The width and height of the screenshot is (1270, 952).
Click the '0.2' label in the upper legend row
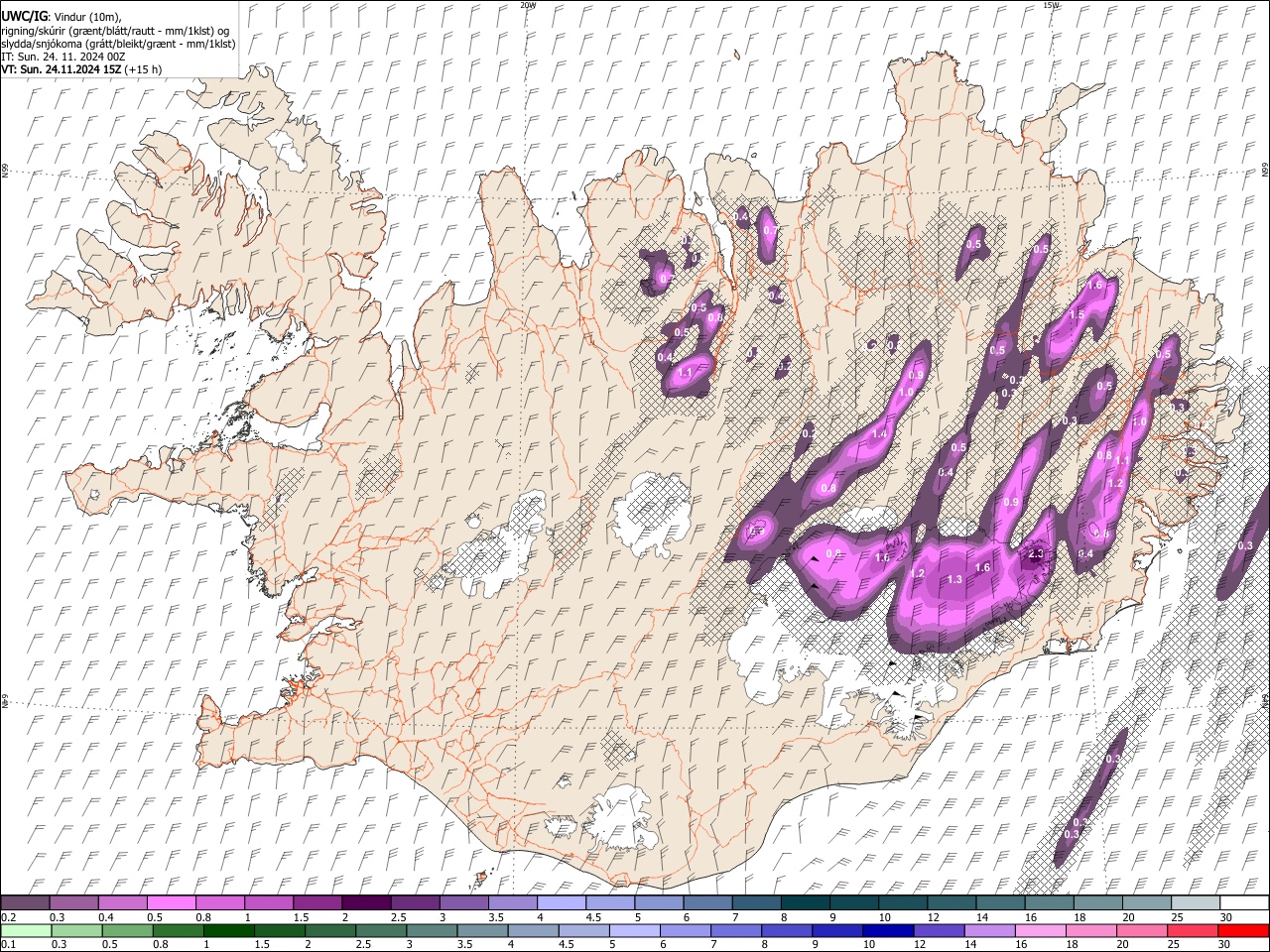pyautogui.click(x=9, y=917)
